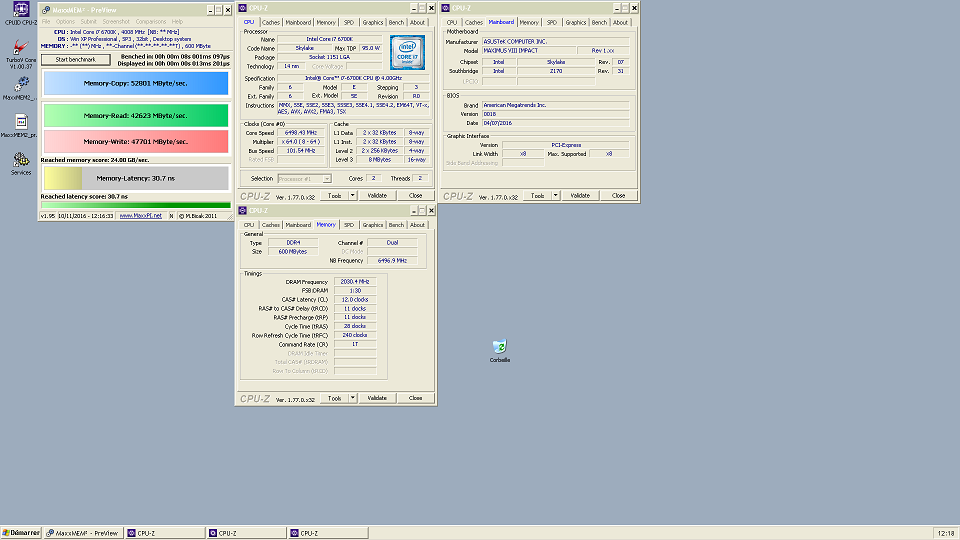The image size is (960, 540).
Task: Click Close button in CPU-Z Mainboard window
Action: [x=618, y=195]
